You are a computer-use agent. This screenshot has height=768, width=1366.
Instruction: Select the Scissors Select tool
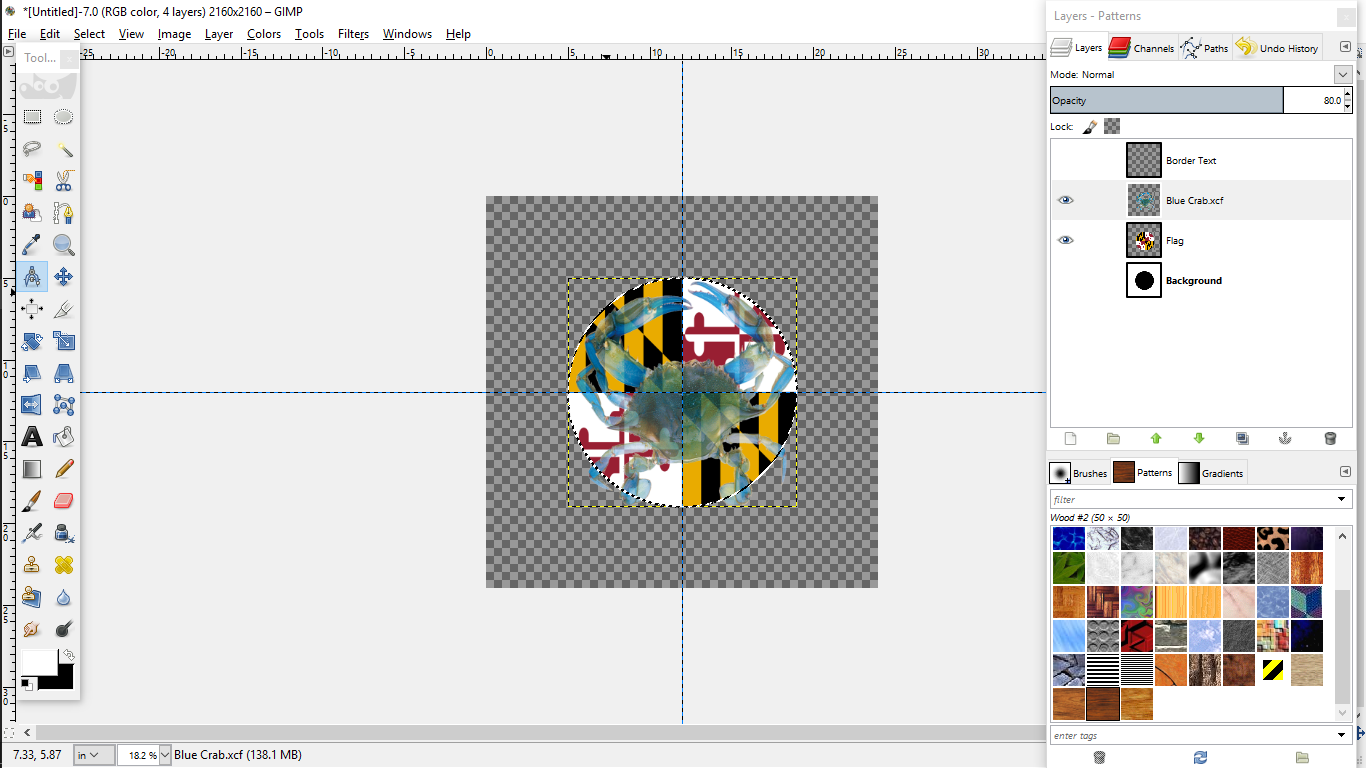click(63, 181)
